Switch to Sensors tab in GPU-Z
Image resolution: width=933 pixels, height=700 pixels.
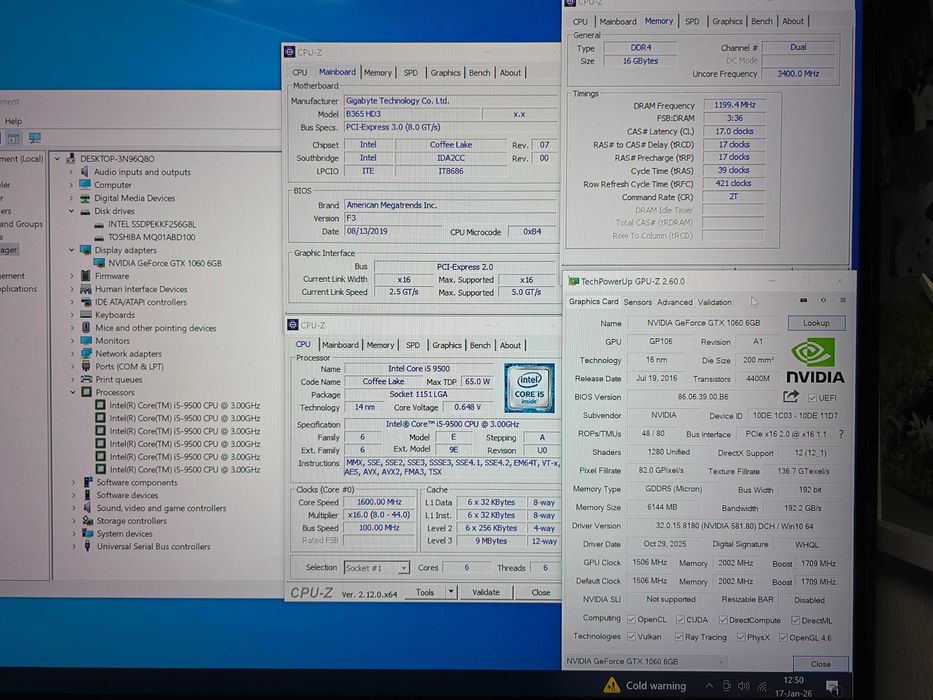coord(637,302)
